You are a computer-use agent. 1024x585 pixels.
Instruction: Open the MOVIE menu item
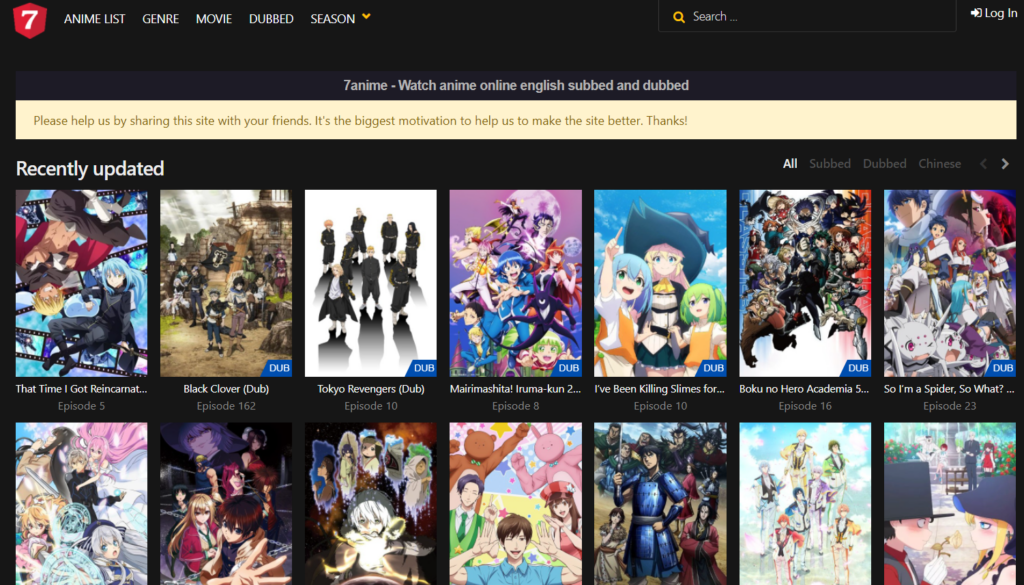(x=214, y=19)
